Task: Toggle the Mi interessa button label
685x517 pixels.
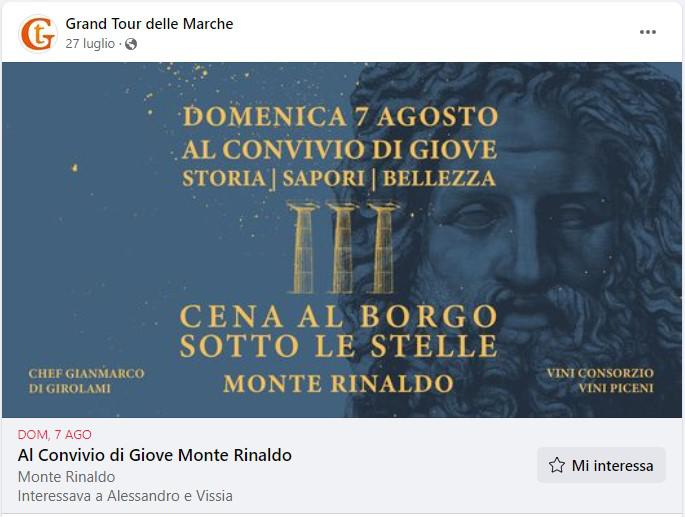Action: [x=612, y=465]
